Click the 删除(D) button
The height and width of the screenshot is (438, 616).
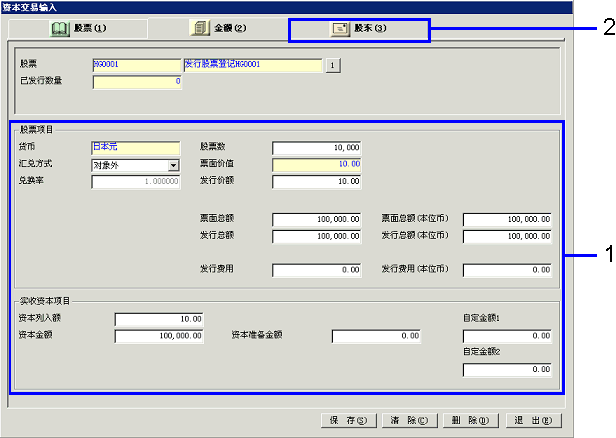(x=471, y=420)
